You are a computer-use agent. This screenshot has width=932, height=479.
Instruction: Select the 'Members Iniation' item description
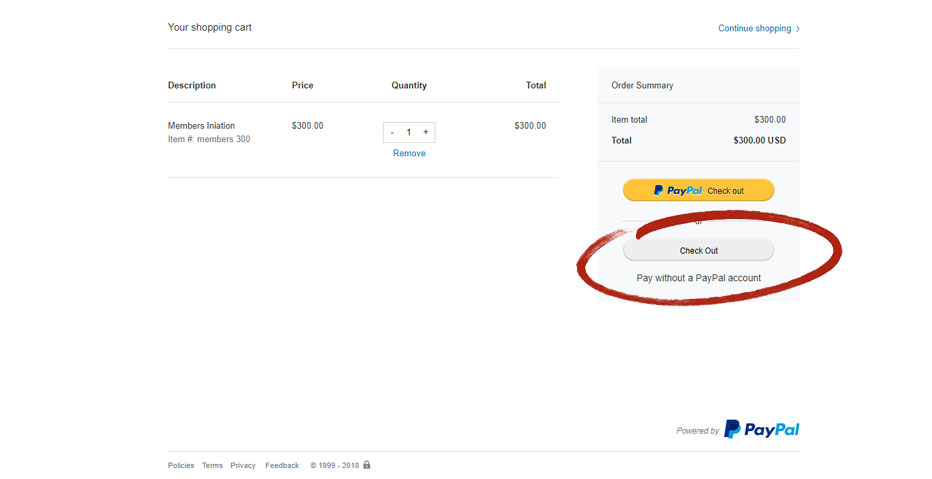coord(201,125)
